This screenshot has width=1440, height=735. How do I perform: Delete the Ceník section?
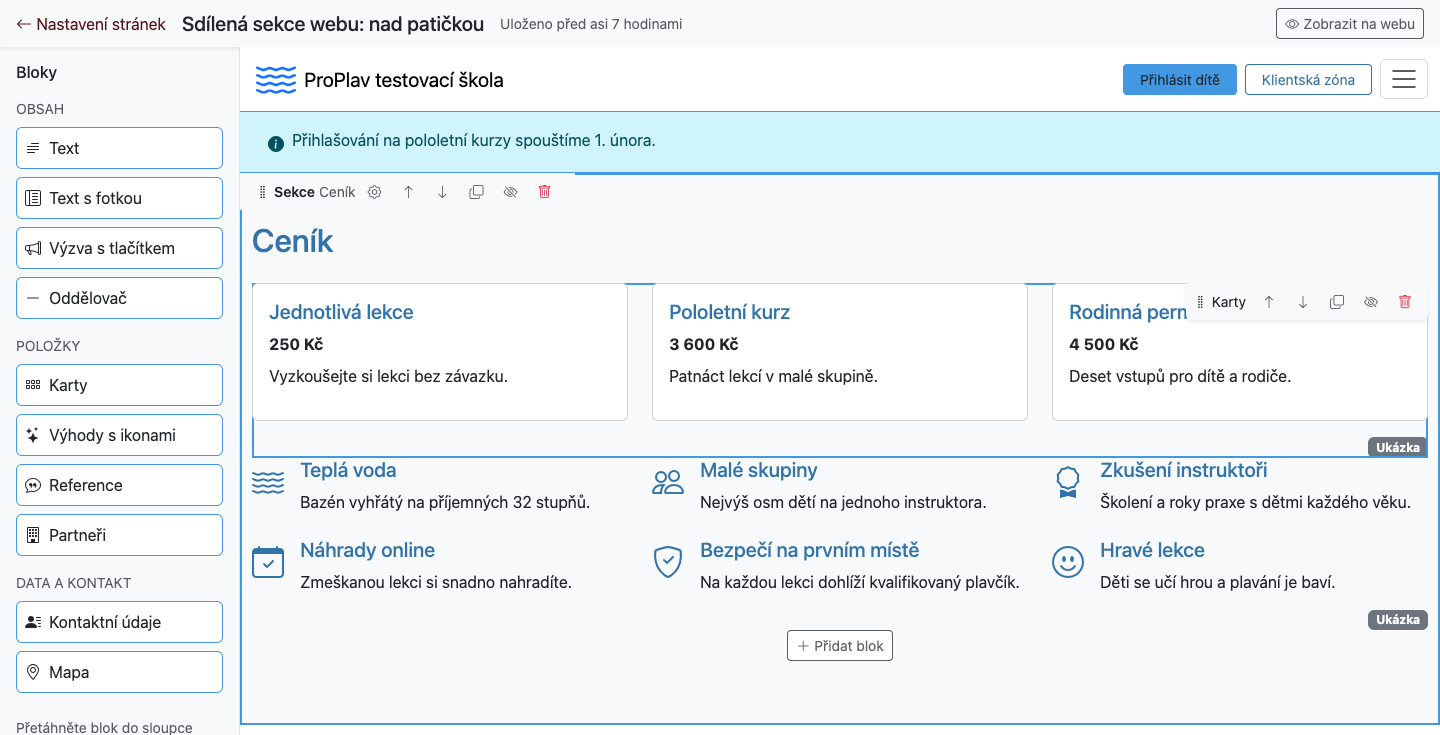pyautogui.click(x=544, y=192)
